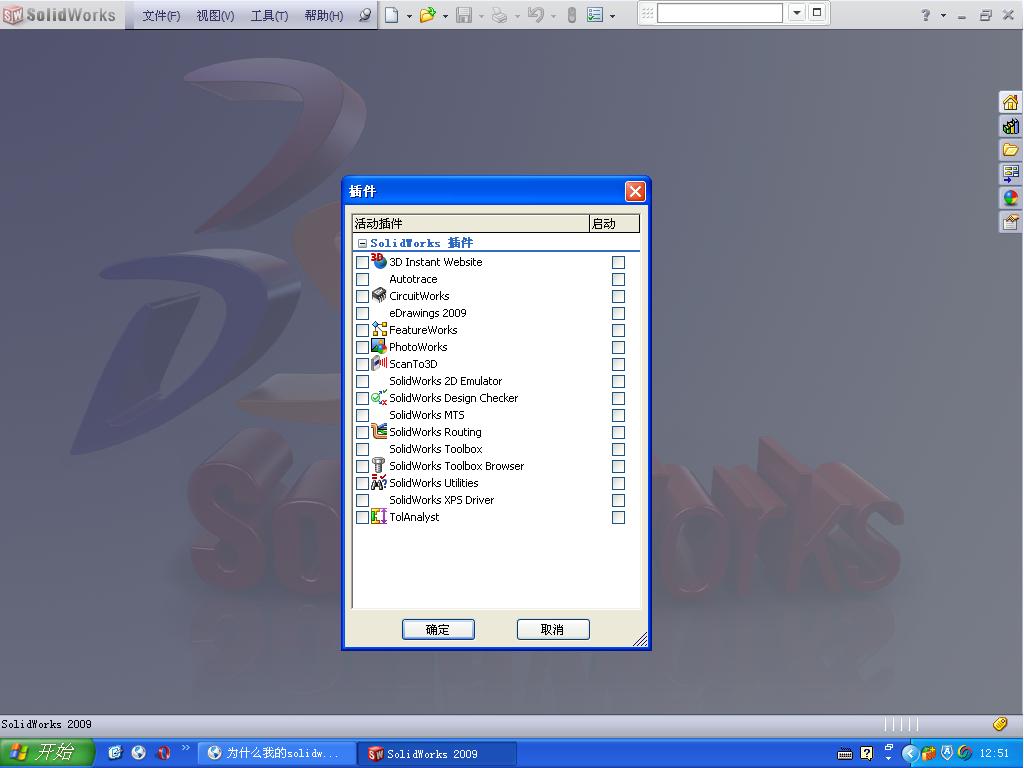
Task: Enable the 3D Instant Website add-in checkbox
Action: [362, 263]
